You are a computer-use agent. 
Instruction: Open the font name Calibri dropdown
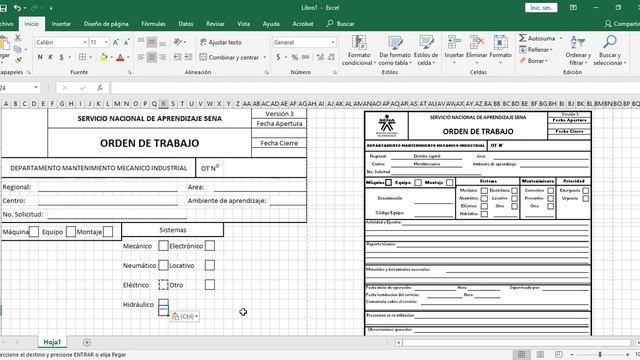click(x=85, y=42)
